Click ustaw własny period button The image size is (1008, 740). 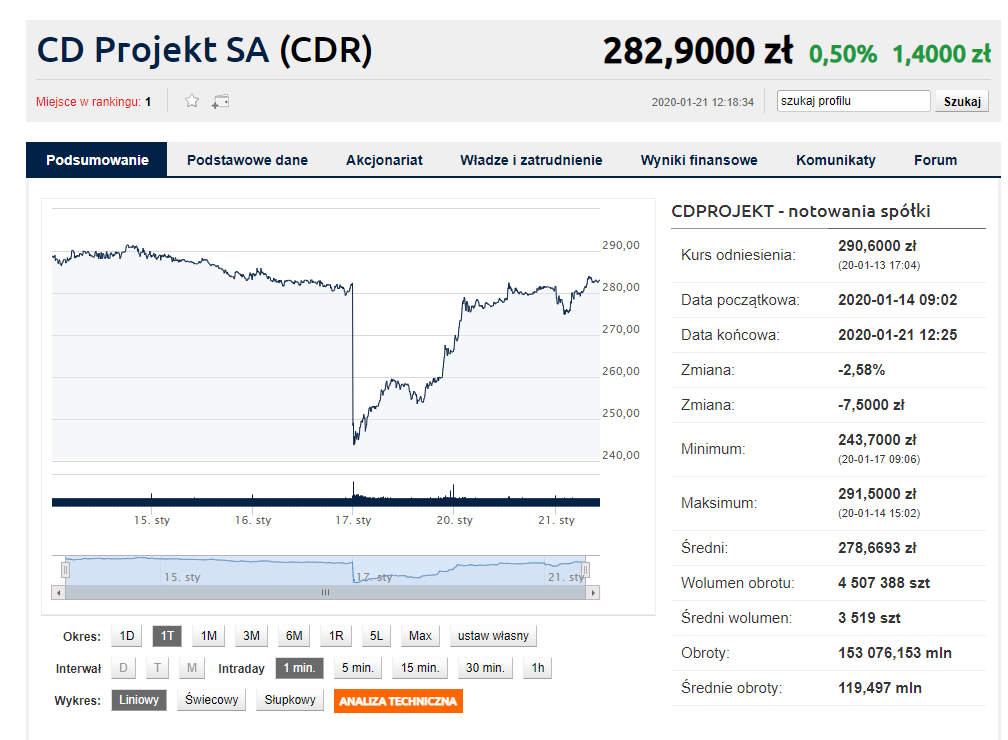point(493,636)
